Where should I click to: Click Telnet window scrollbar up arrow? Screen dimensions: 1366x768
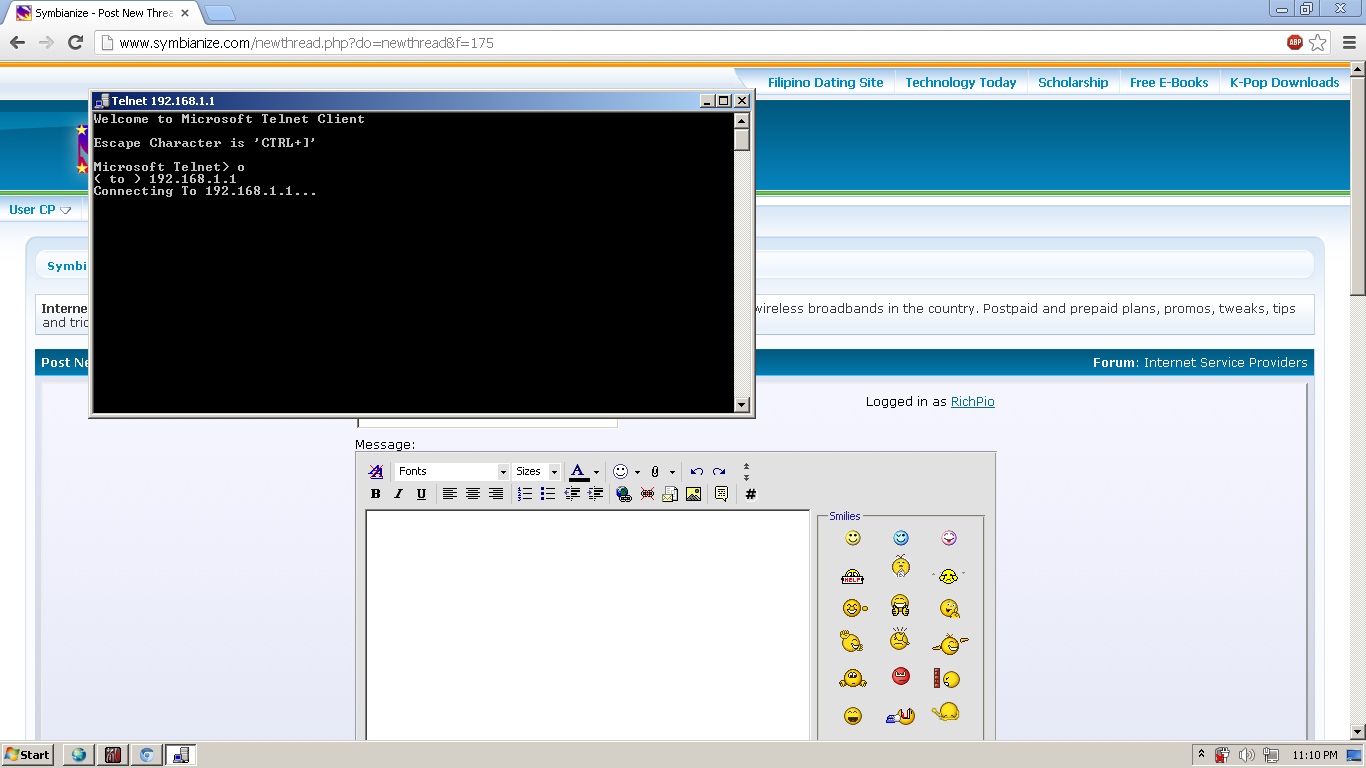pos(742,120)
